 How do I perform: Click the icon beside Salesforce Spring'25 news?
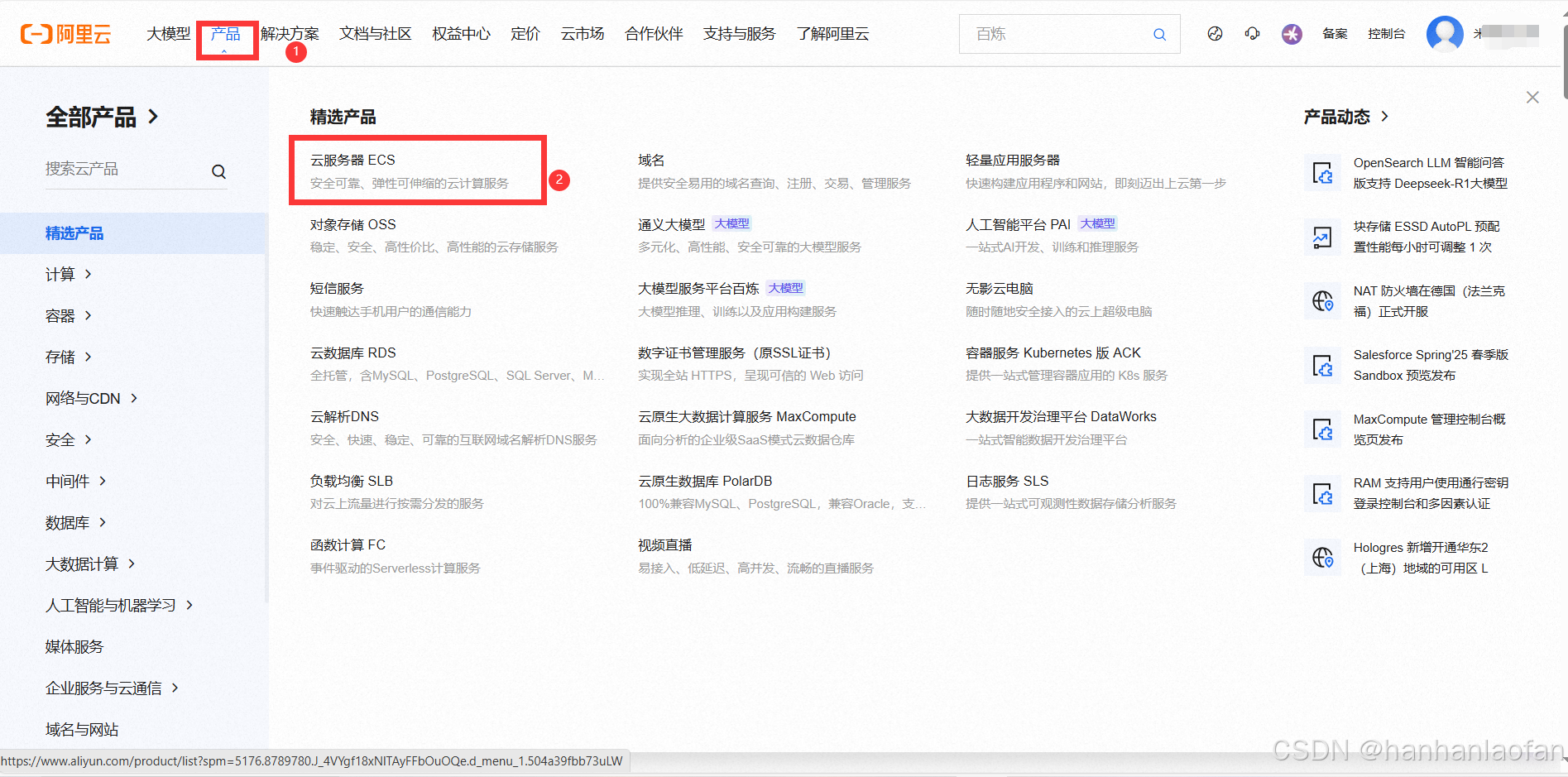tap(1322, 366)
